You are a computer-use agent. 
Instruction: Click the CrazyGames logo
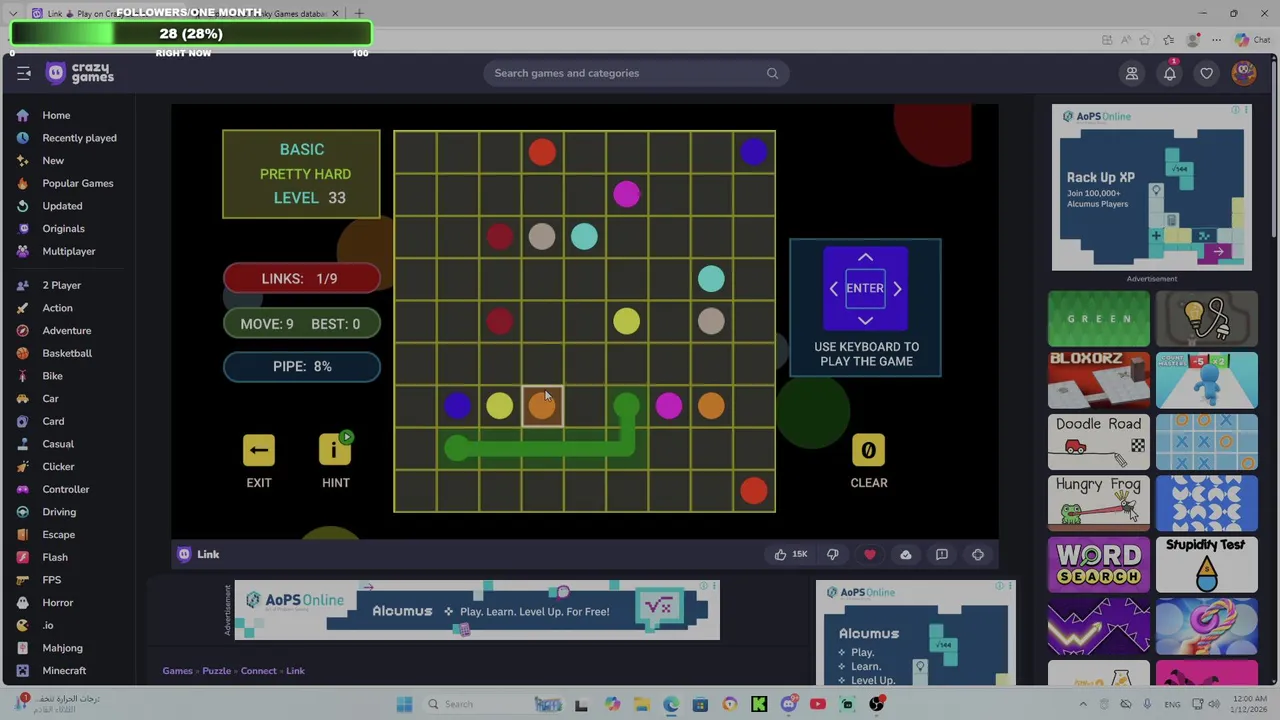80,73
